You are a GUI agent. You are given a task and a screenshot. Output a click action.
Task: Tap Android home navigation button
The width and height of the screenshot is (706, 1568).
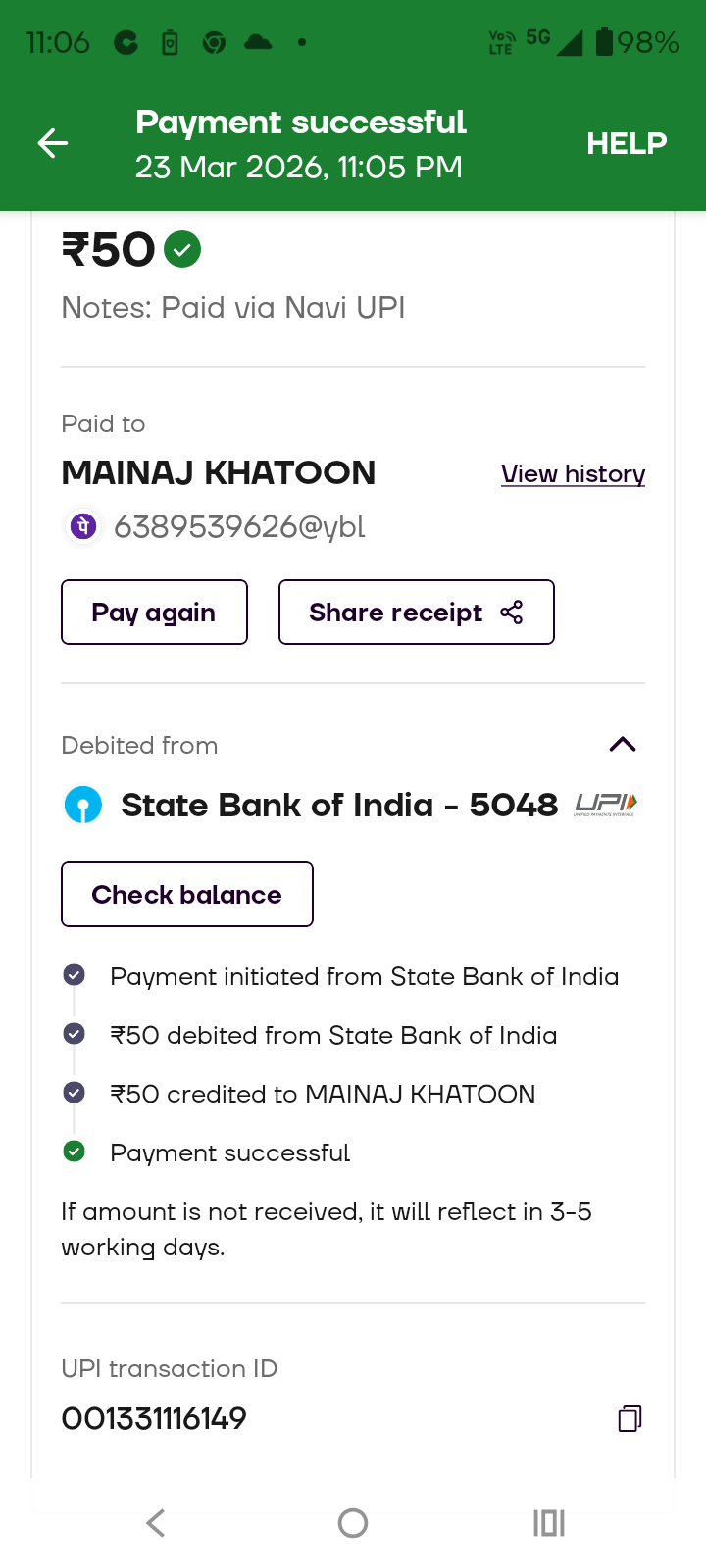353,1522
